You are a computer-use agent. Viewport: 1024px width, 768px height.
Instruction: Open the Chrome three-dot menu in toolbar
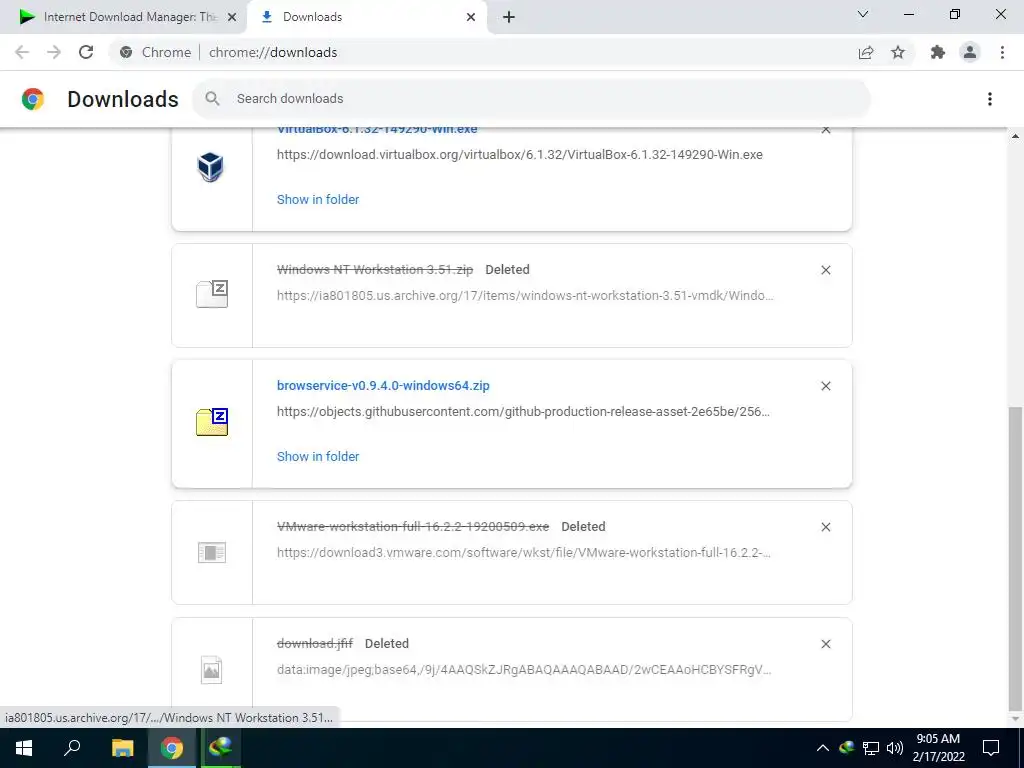(1002, 52)
